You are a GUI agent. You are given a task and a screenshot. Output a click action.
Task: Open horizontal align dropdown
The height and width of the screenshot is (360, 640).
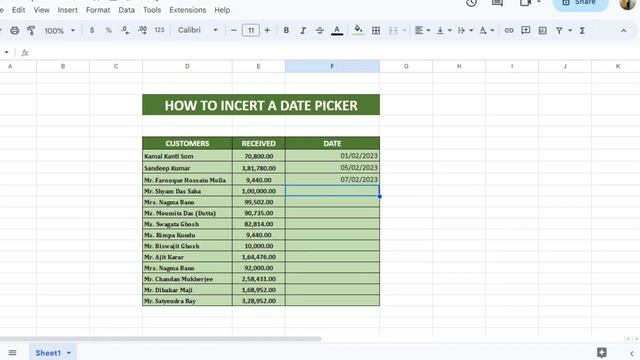(422, 31)
